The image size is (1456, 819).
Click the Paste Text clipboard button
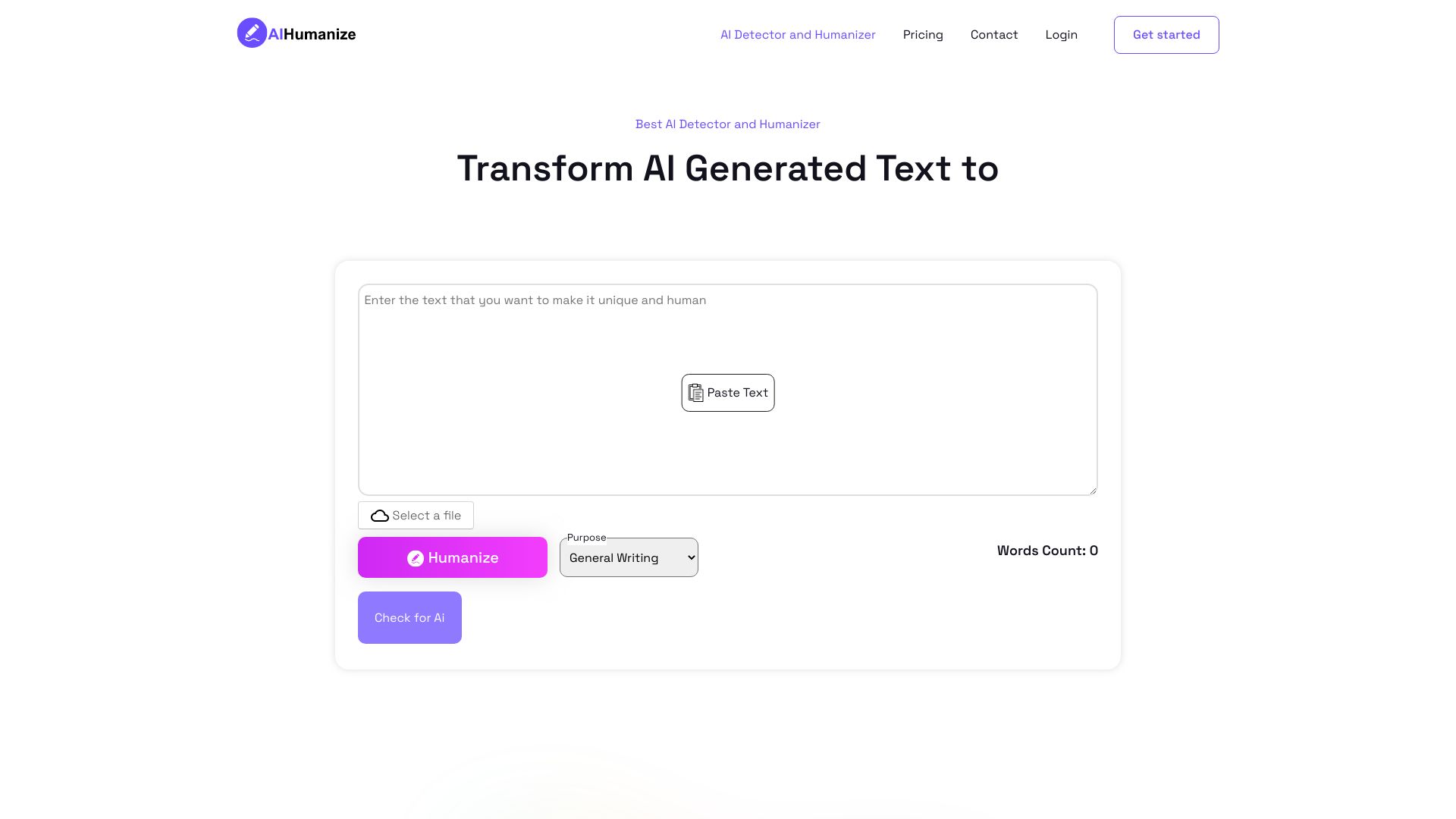pos(728,393)
